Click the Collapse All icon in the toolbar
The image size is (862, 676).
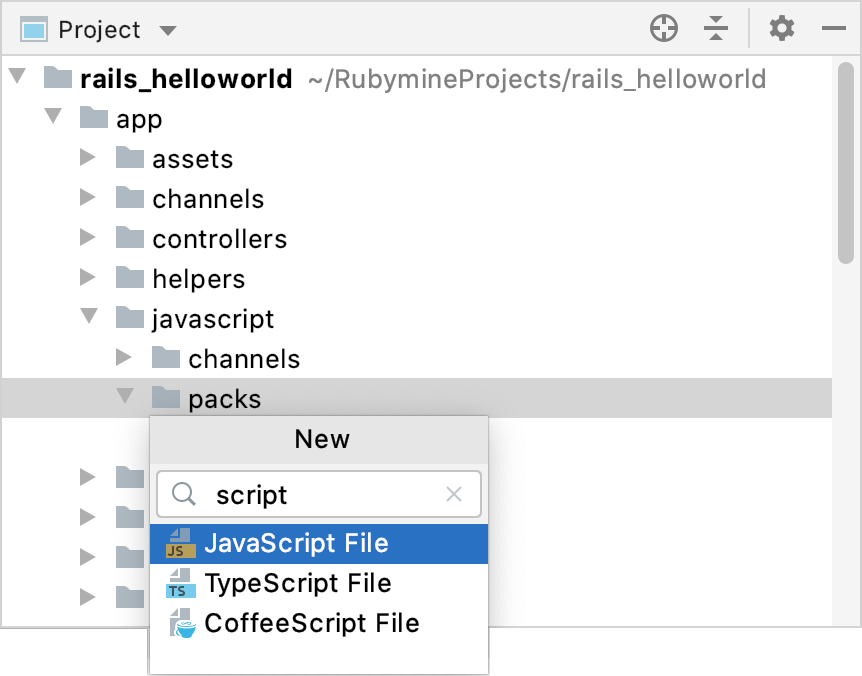coord(716,28)
